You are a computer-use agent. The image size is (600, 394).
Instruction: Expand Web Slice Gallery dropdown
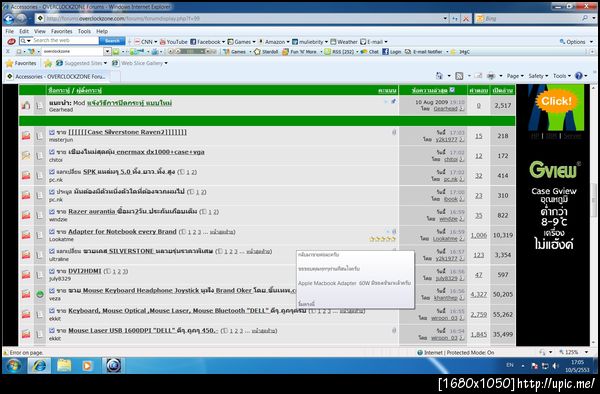166,63
